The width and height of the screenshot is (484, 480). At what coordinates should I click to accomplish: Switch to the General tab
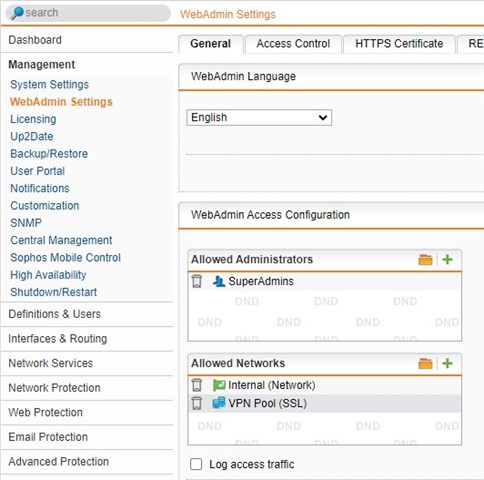point(211,44)
